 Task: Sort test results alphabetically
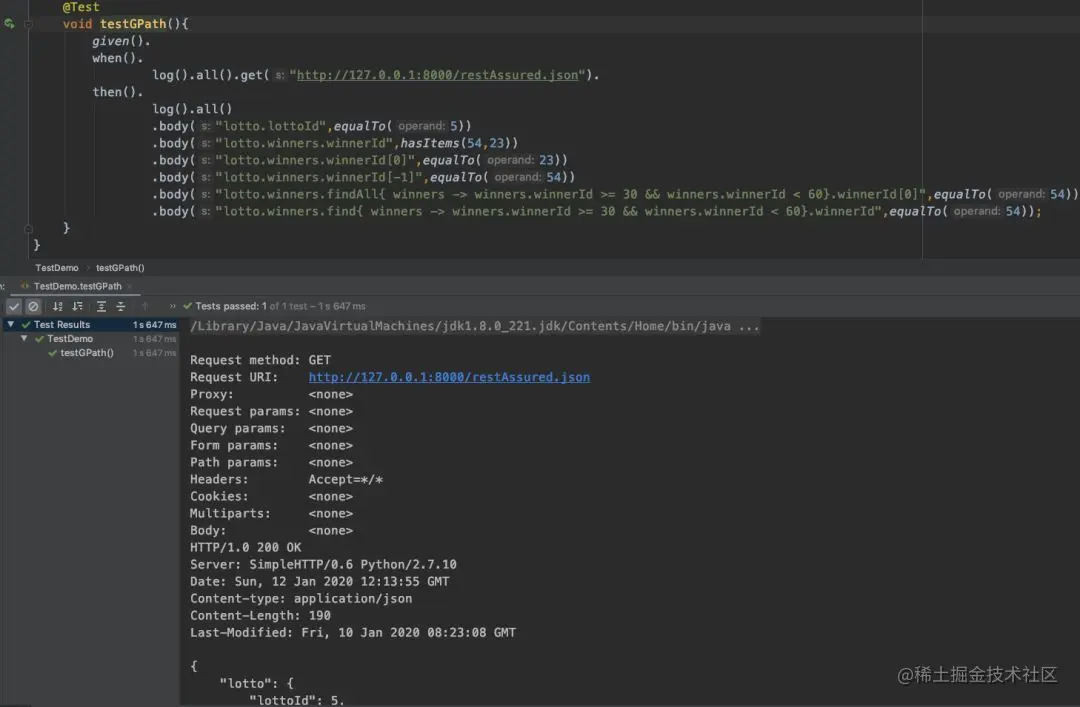coord(58,306)
